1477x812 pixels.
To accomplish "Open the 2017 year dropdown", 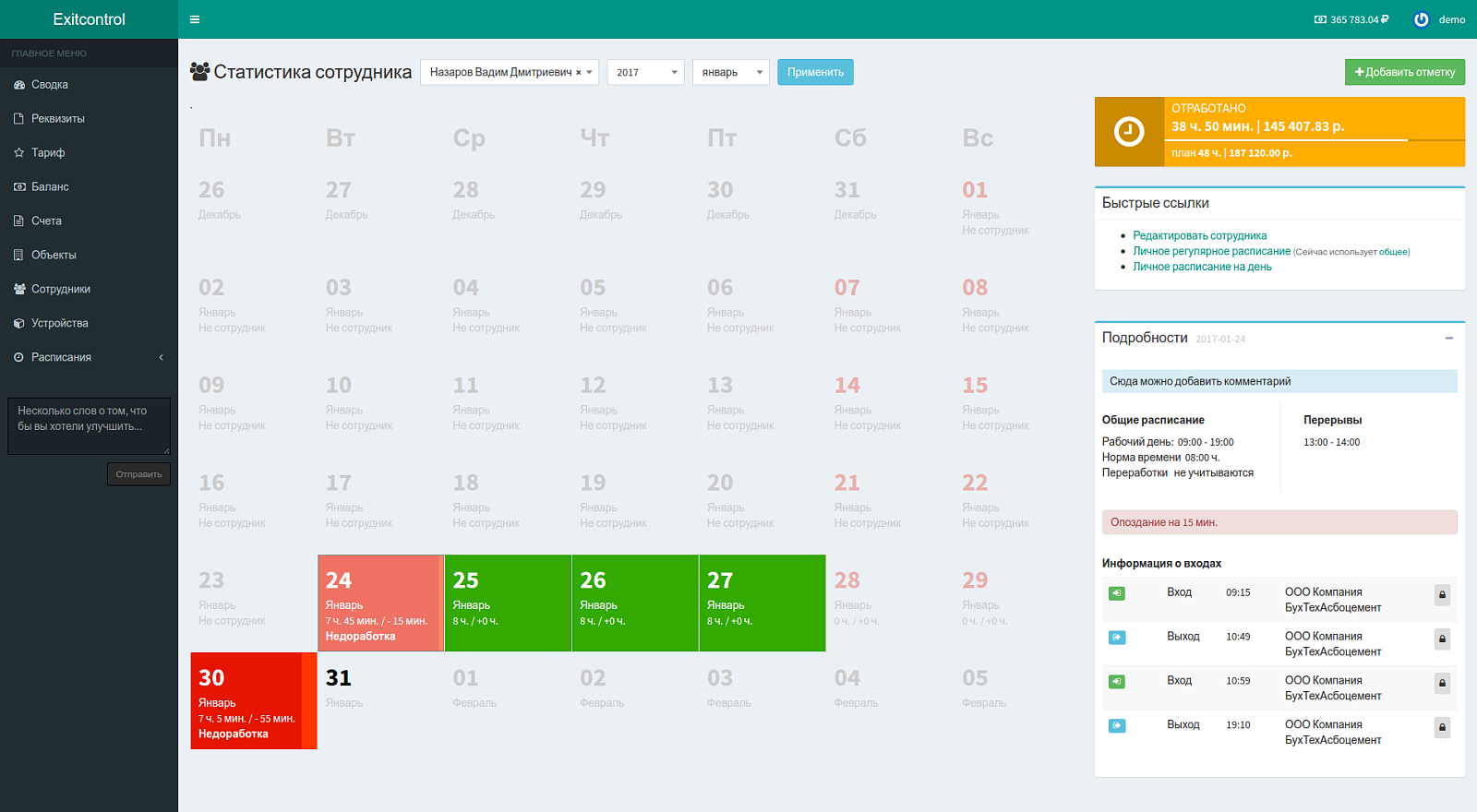I will 645,72.
